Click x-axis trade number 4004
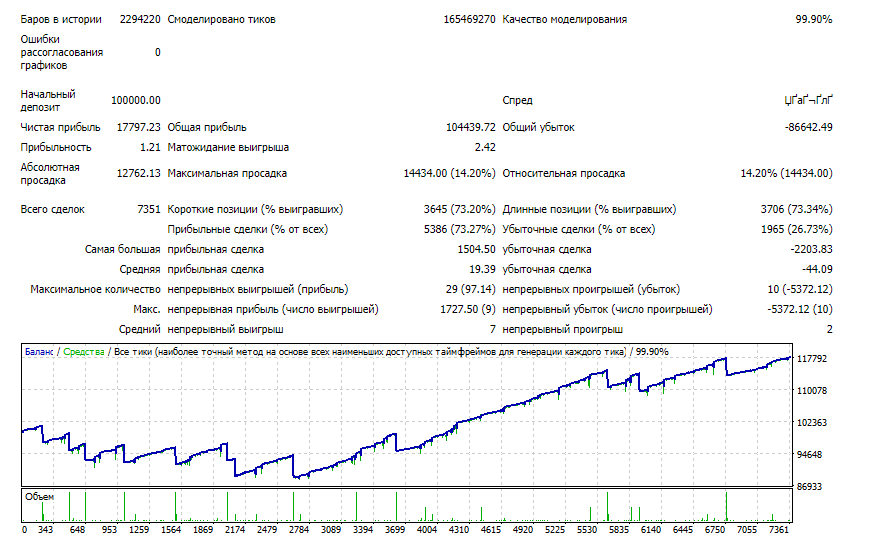The width and height of the screenshot is (882, 539). click(427, 530)
